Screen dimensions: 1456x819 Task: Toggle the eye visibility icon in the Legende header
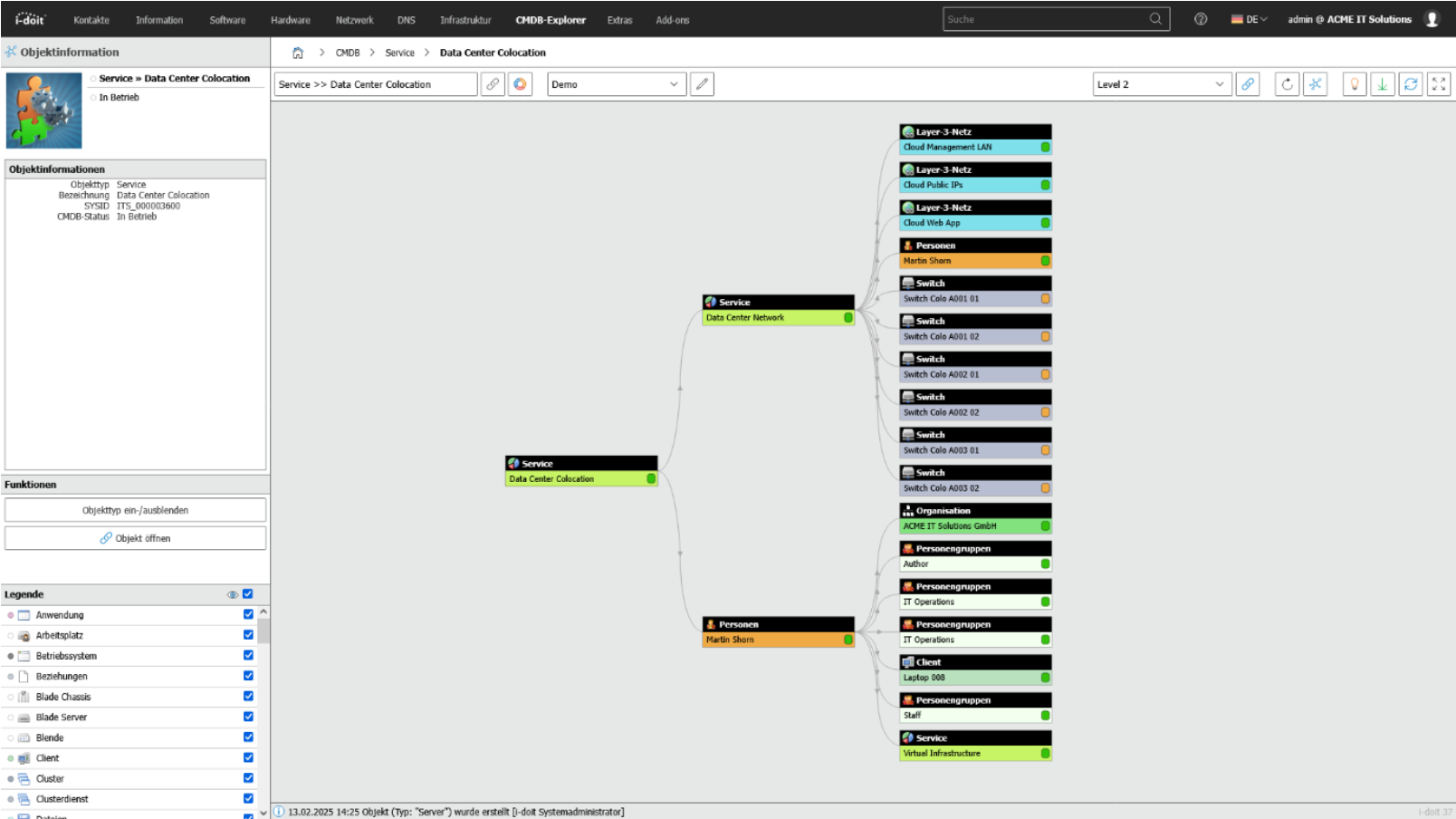point(232,594)
